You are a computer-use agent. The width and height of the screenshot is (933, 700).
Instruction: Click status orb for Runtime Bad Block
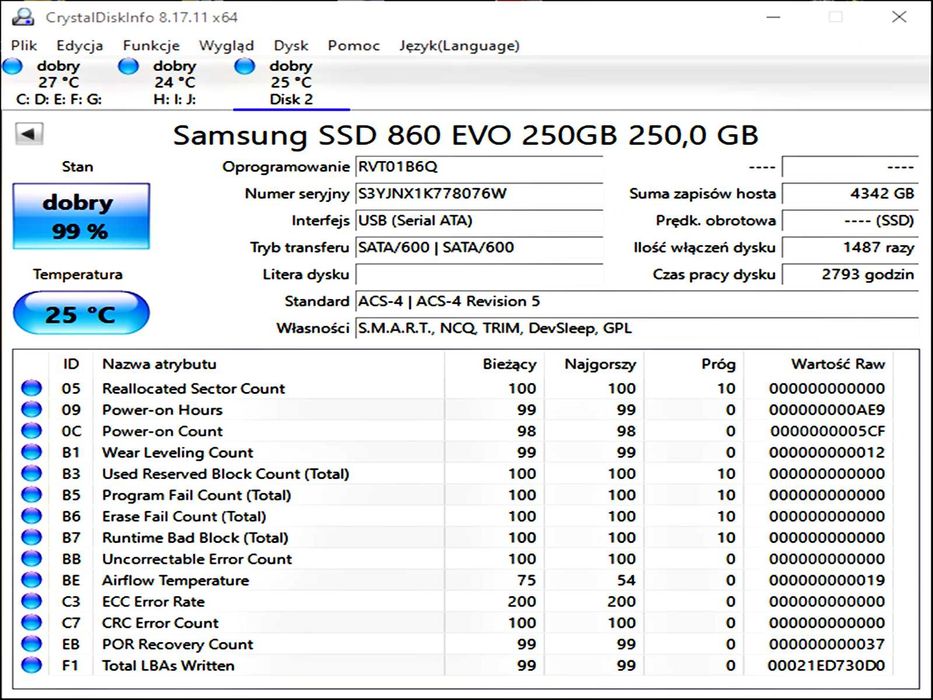32,538
